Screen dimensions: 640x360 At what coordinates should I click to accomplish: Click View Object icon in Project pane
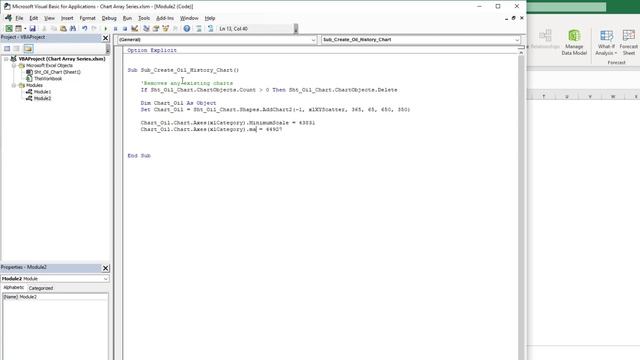point(17,49)
